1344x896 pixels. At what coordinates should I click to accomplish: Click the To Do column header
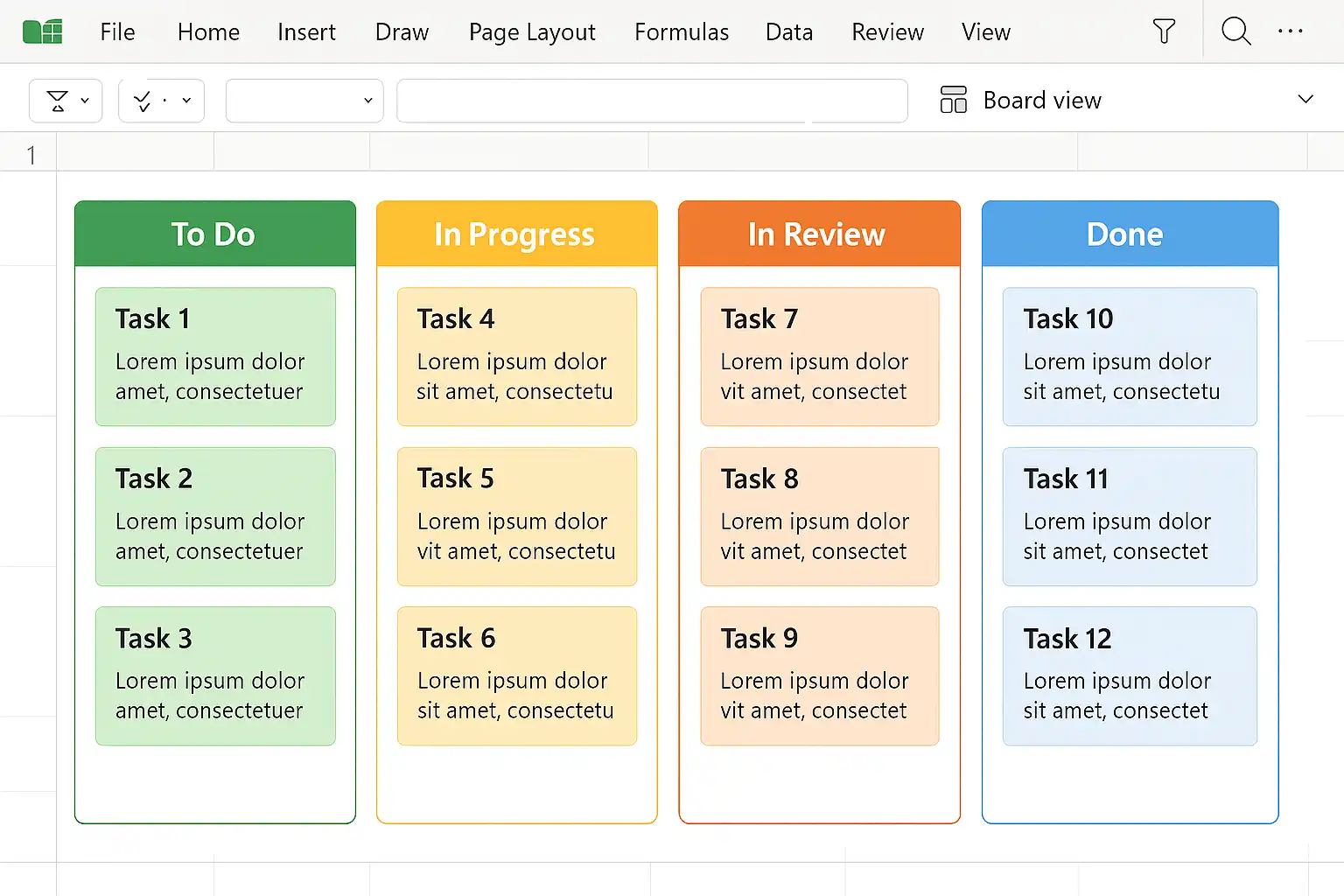(x=214, y=234)
